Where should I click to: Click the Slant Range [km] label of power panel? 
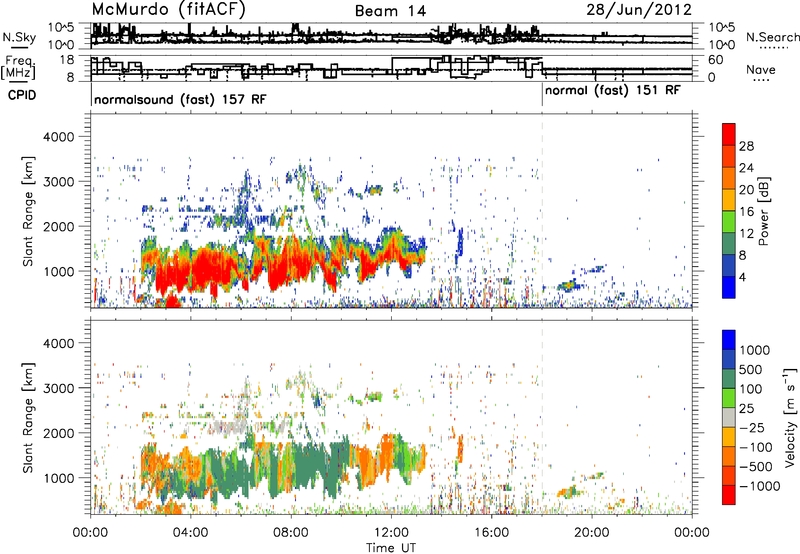click(29, 211)
